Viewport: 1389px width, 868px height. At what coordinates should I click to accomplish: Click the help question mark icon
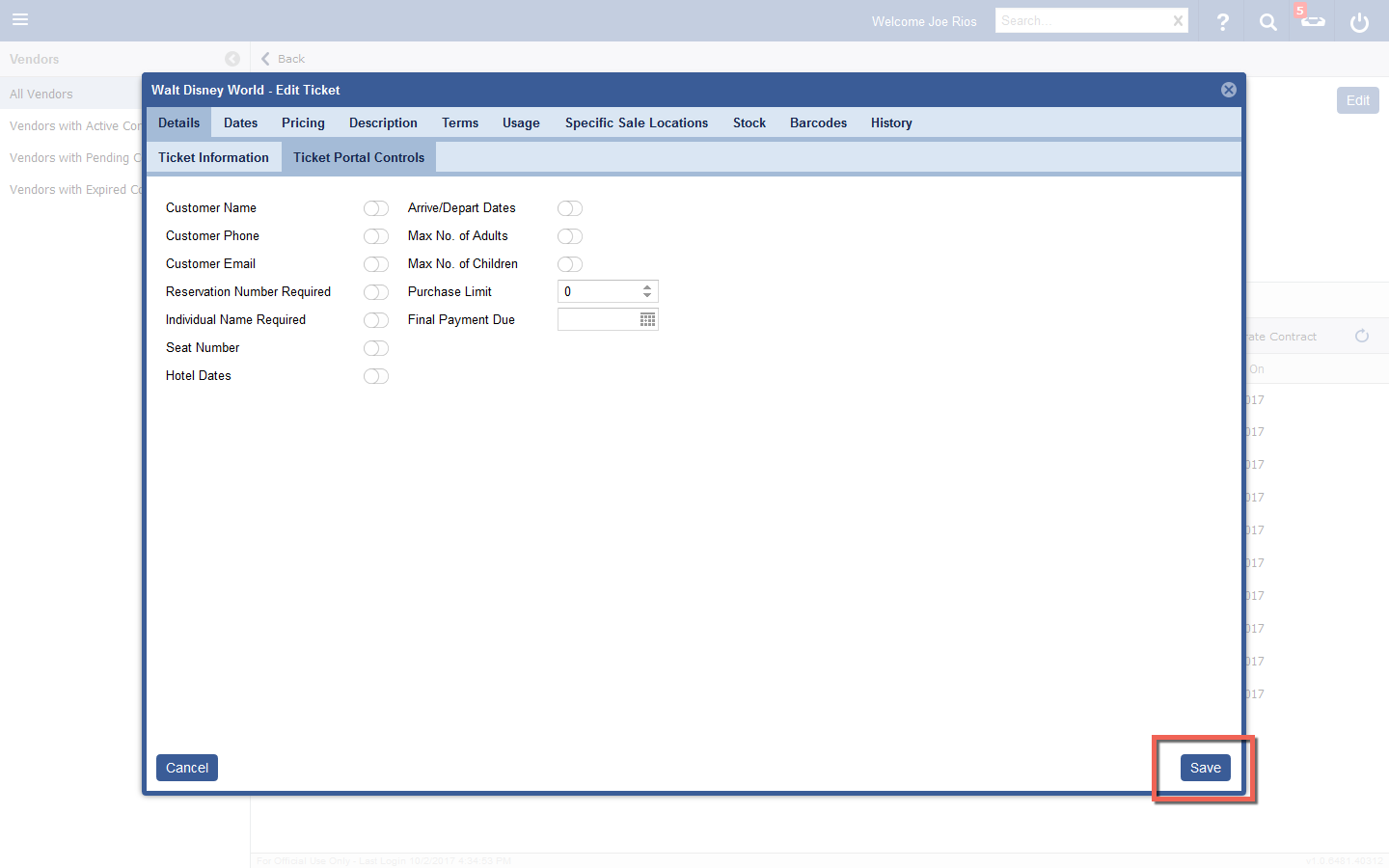click(x=1222, y=21)
